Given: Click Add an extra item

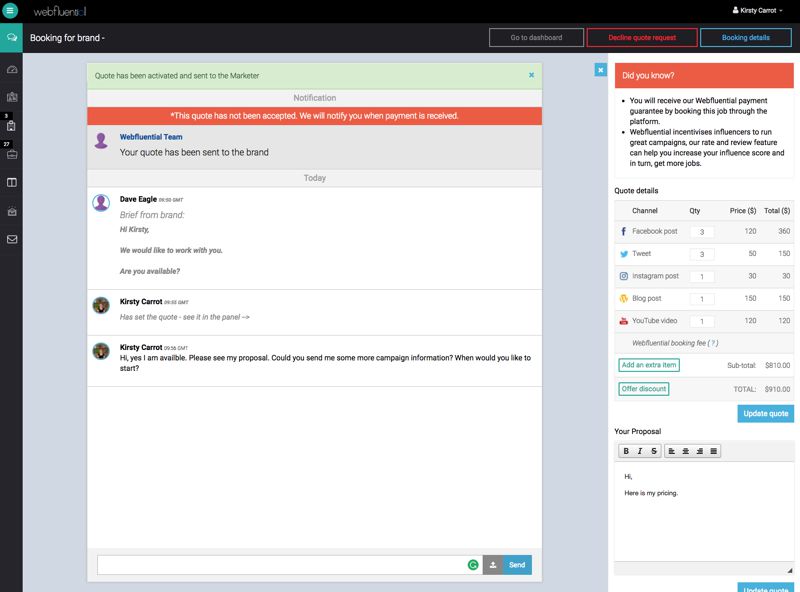Looking at the screenshot, I should click(x=649, y=365).
